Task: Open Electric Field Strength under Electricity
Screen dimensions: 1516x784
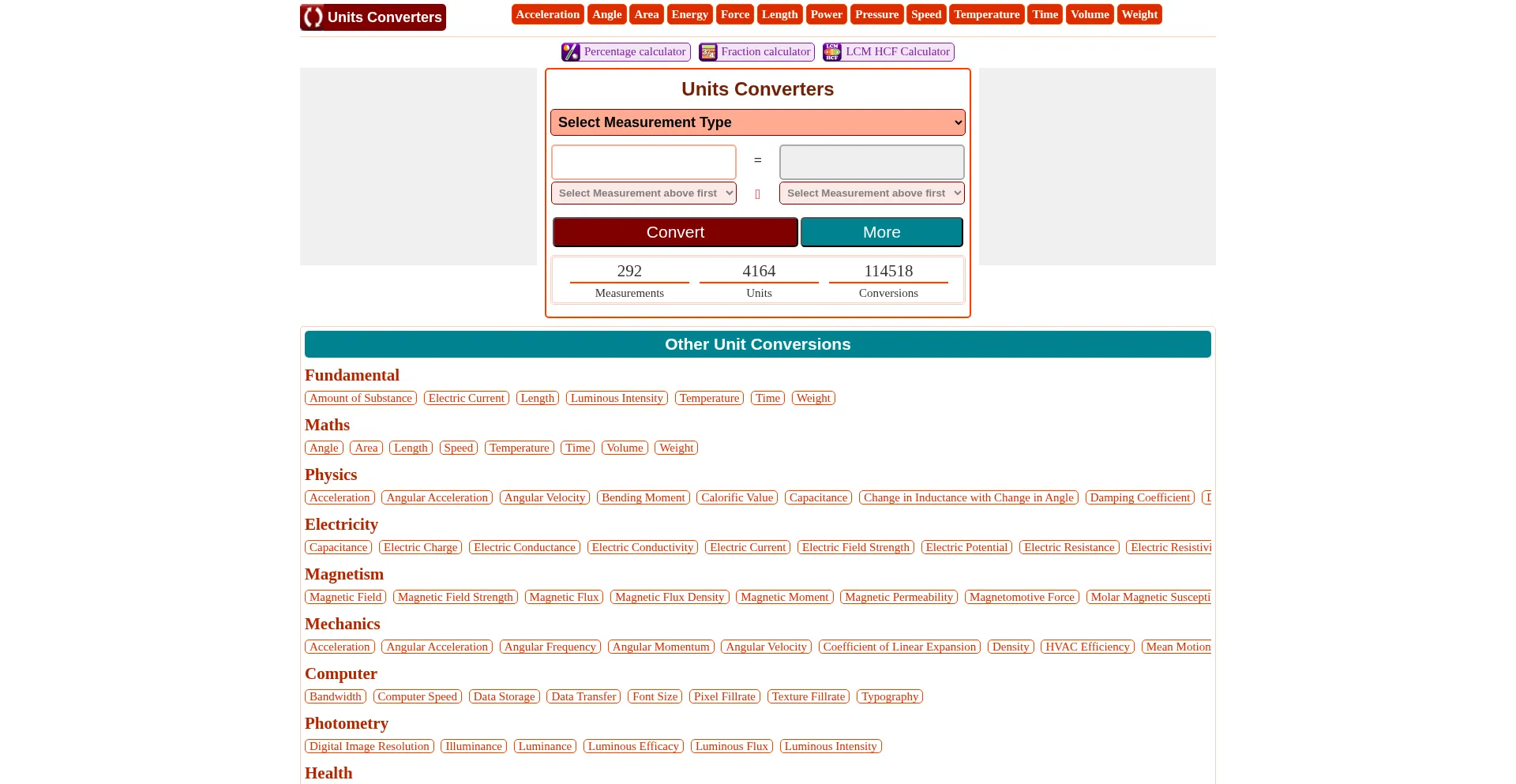Action: click(x=856, y=547)
